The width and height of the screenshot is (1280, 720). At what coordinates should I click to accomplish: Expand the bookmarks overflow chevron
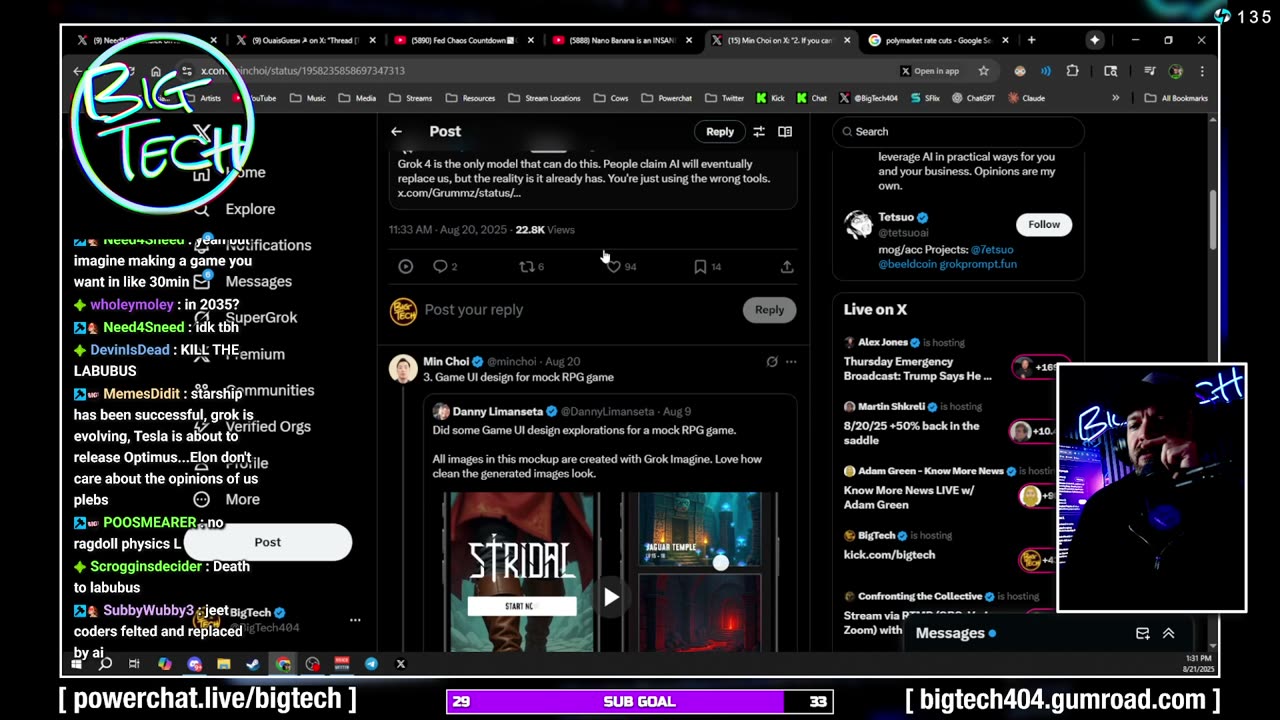[1115, 98]
